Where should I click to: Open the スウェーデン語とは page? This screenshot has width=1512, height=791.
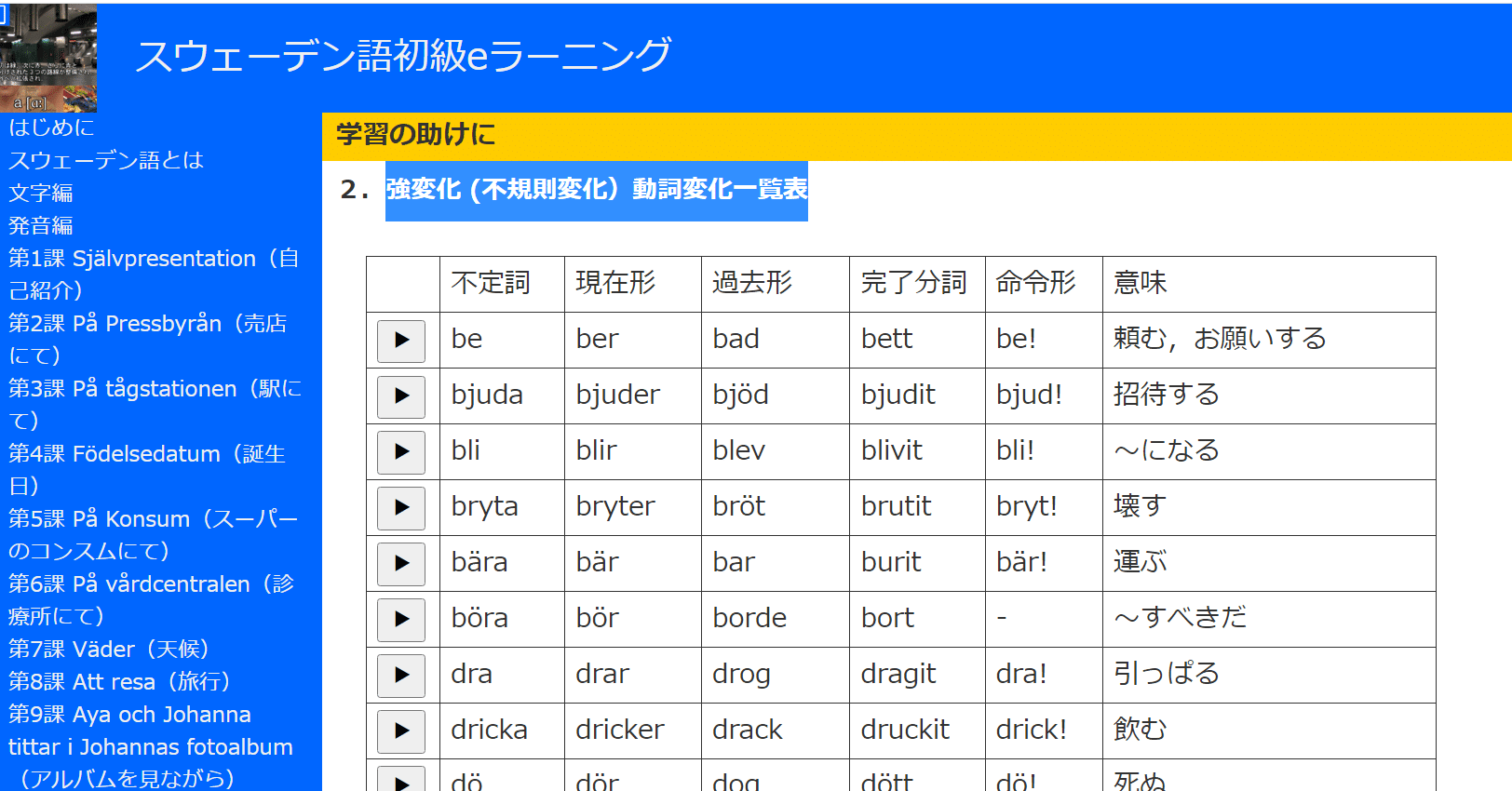point(106,160)
